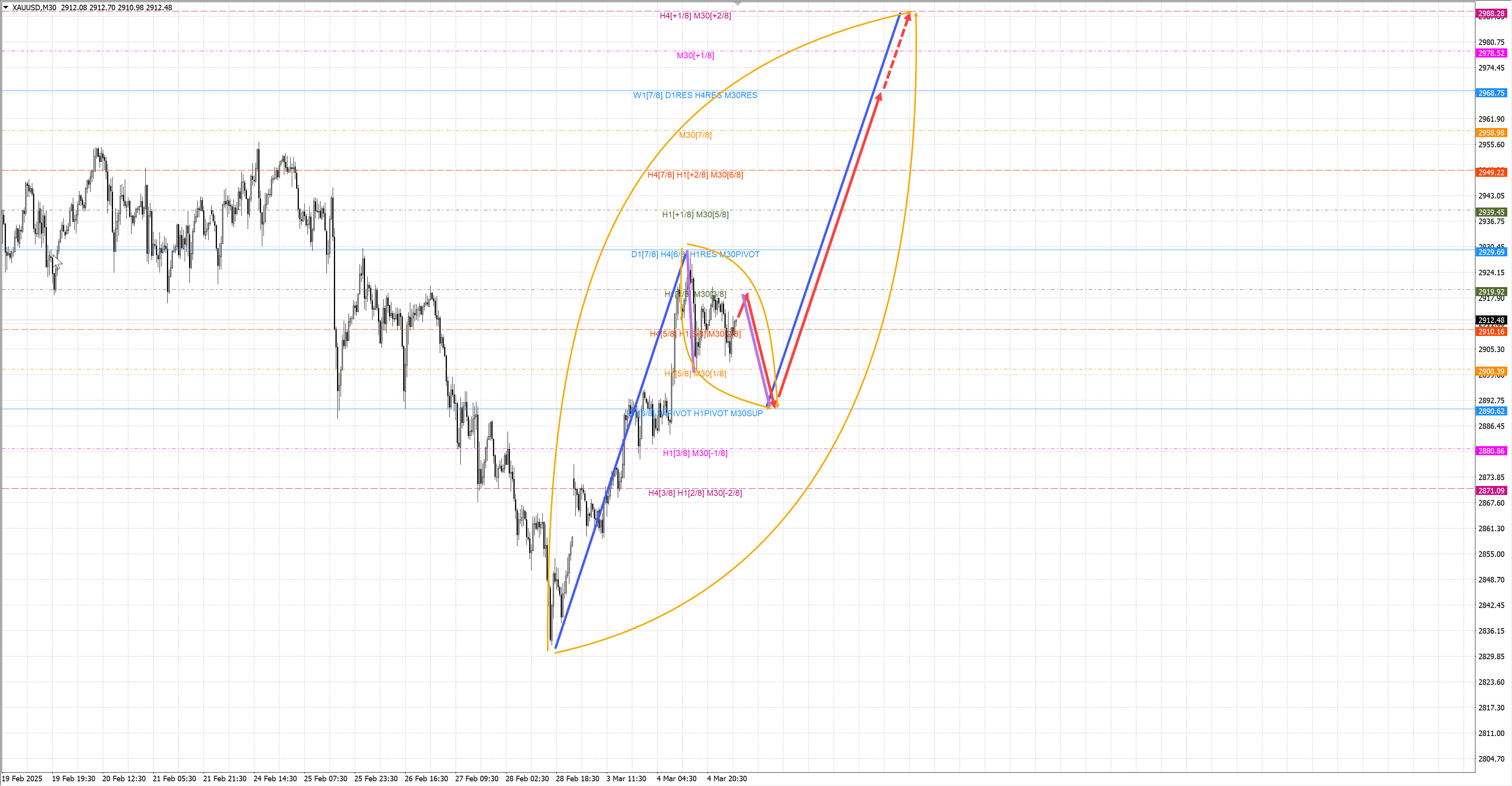Click the current price tag 2912.48
Screen dimensions: 1512x786
tap(1491, 321)
